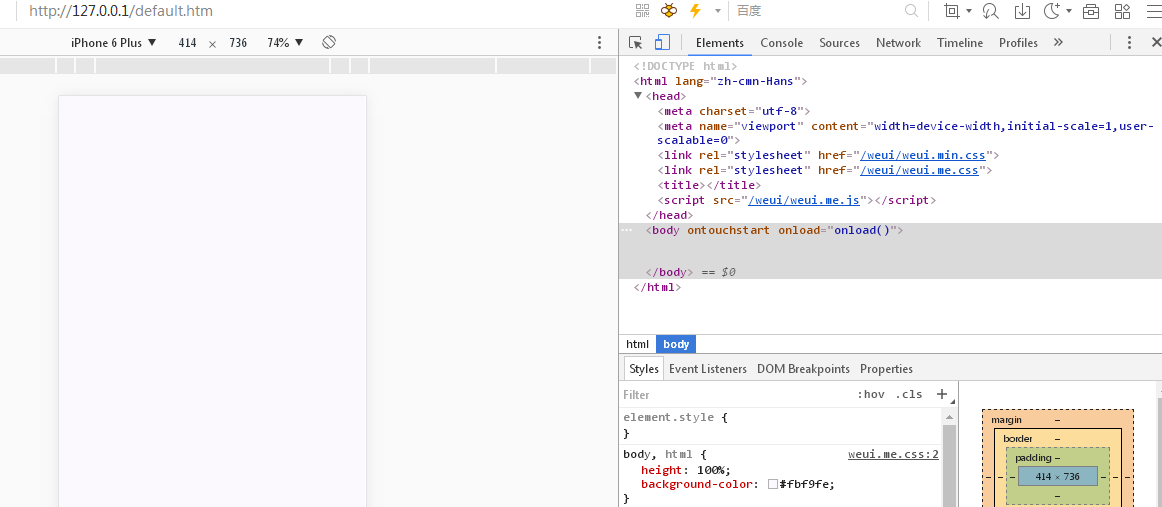Open the browser downloads icon
Screen dimensions: 1162x507
1022,11
